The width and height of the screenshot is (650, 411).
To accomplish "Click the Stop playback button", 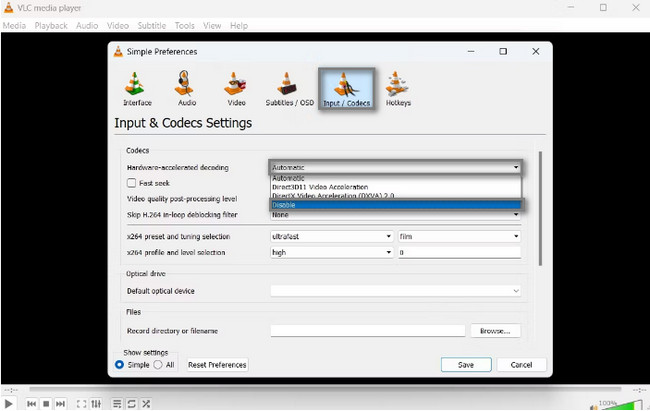I will [46, 404].
